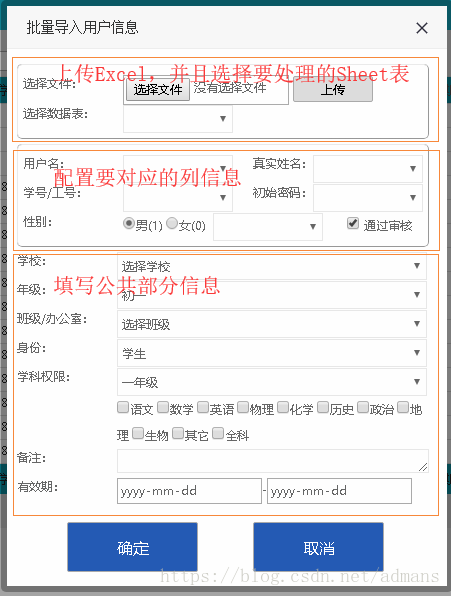Open the 性别 column dropdown
The image size is (451, 596).
pos(268,227)
